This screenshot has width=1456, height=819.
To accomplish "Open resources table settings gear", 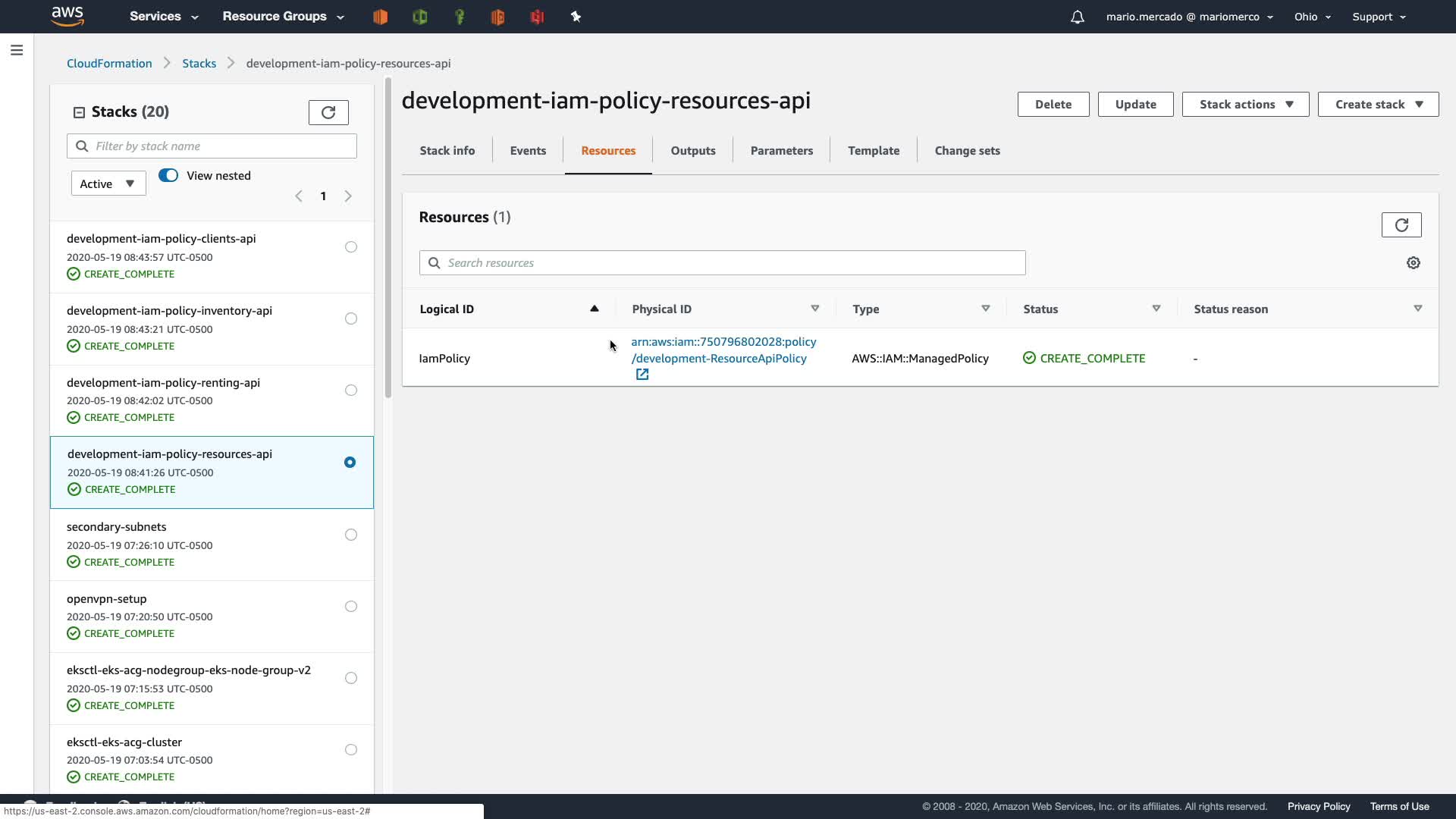I will [x=1413, y=262].
